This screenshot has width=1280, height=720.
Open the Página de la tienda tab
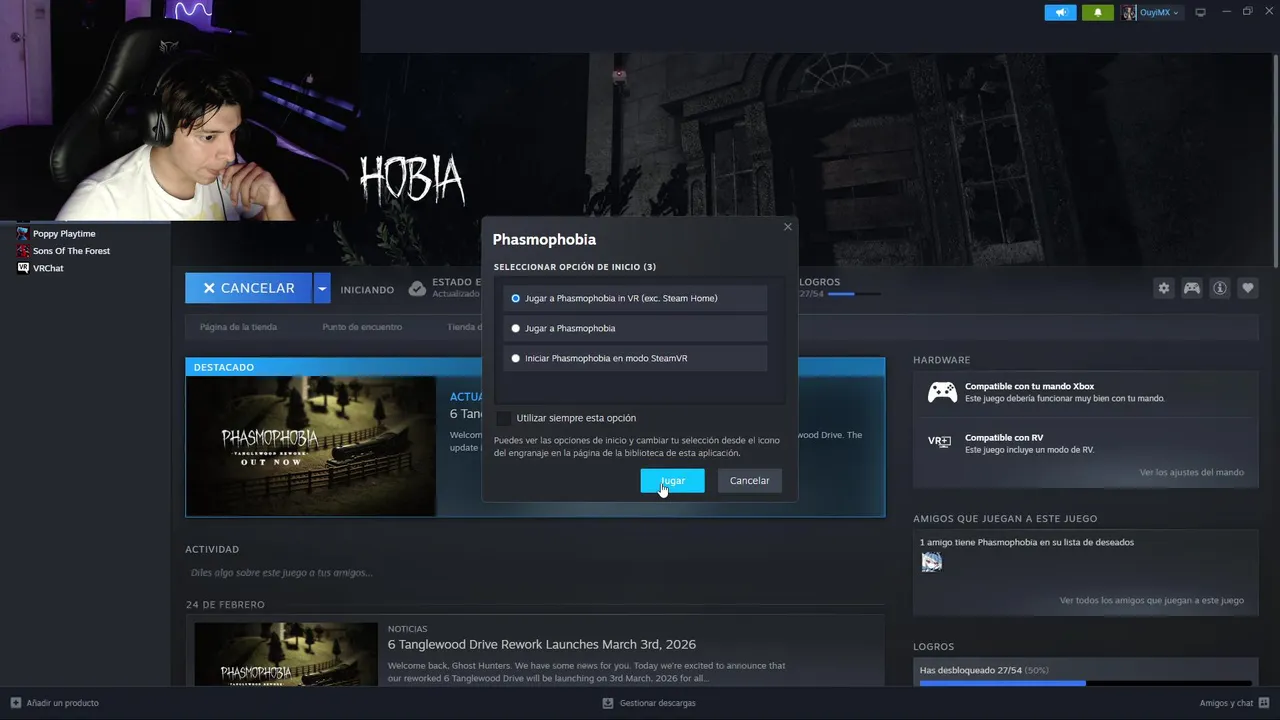click(x=238, y=327)
